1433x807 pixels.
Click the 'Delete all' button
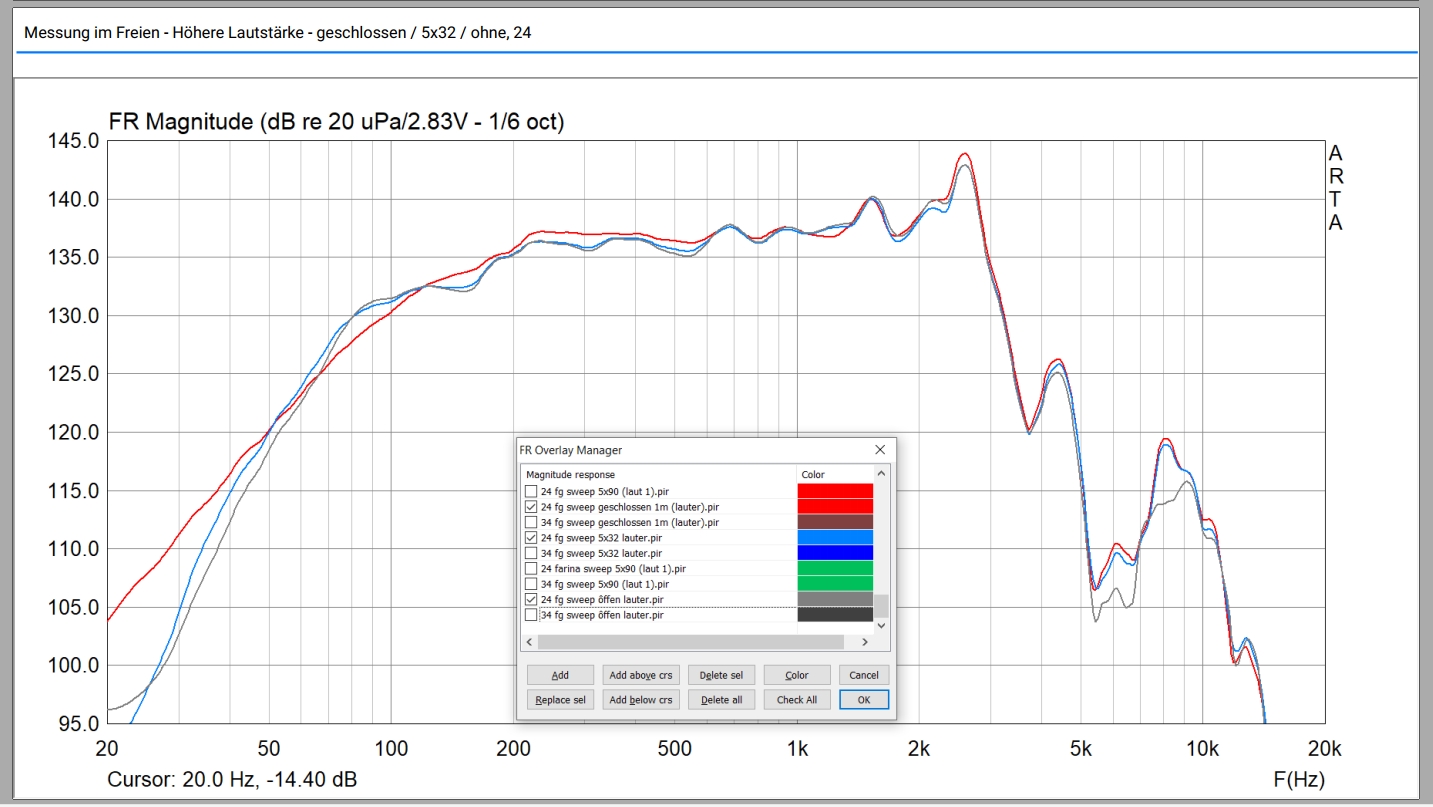click(x=721, y=700)
